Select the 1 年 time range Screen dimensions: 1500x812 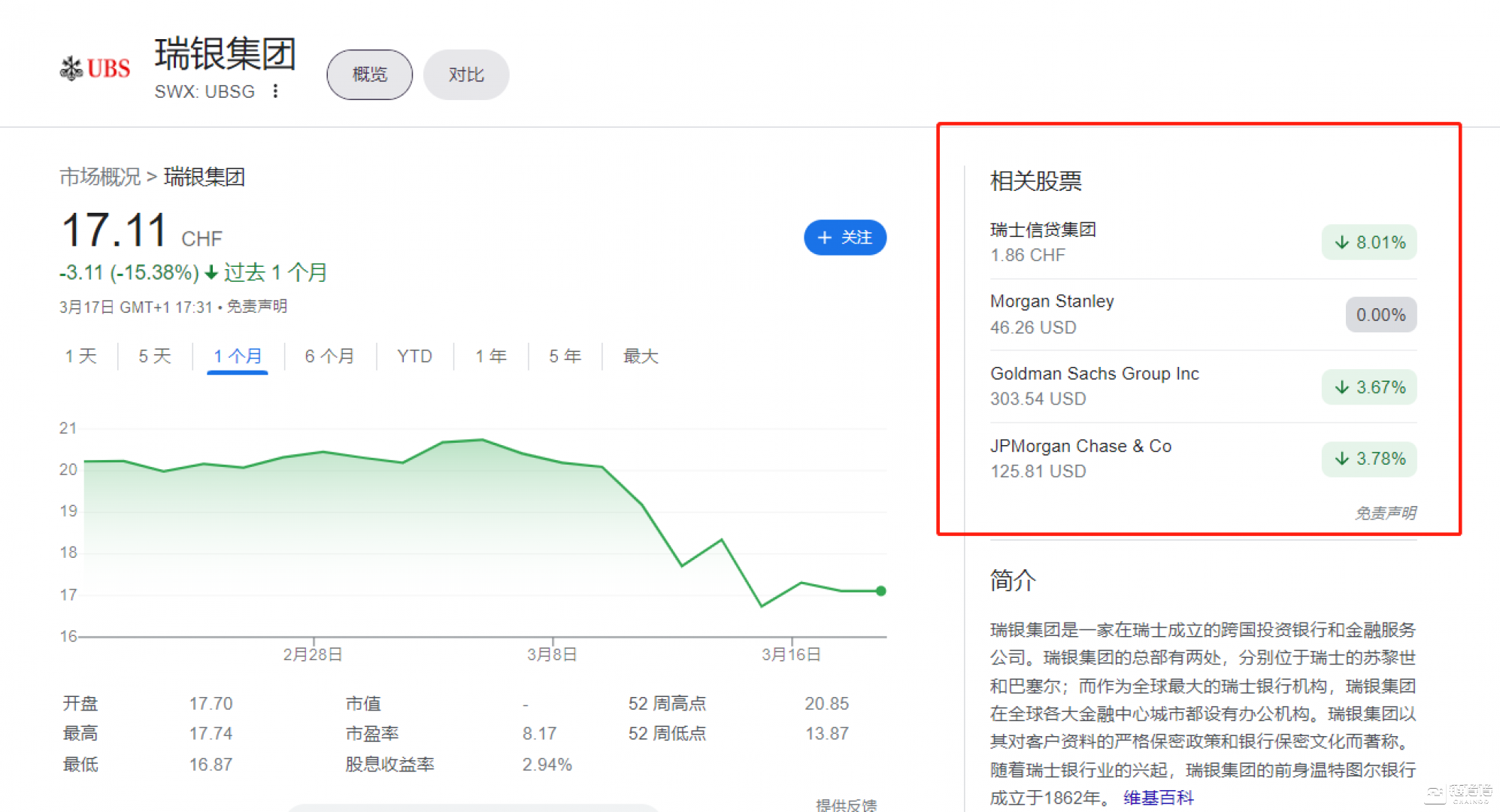click(491, 356)
